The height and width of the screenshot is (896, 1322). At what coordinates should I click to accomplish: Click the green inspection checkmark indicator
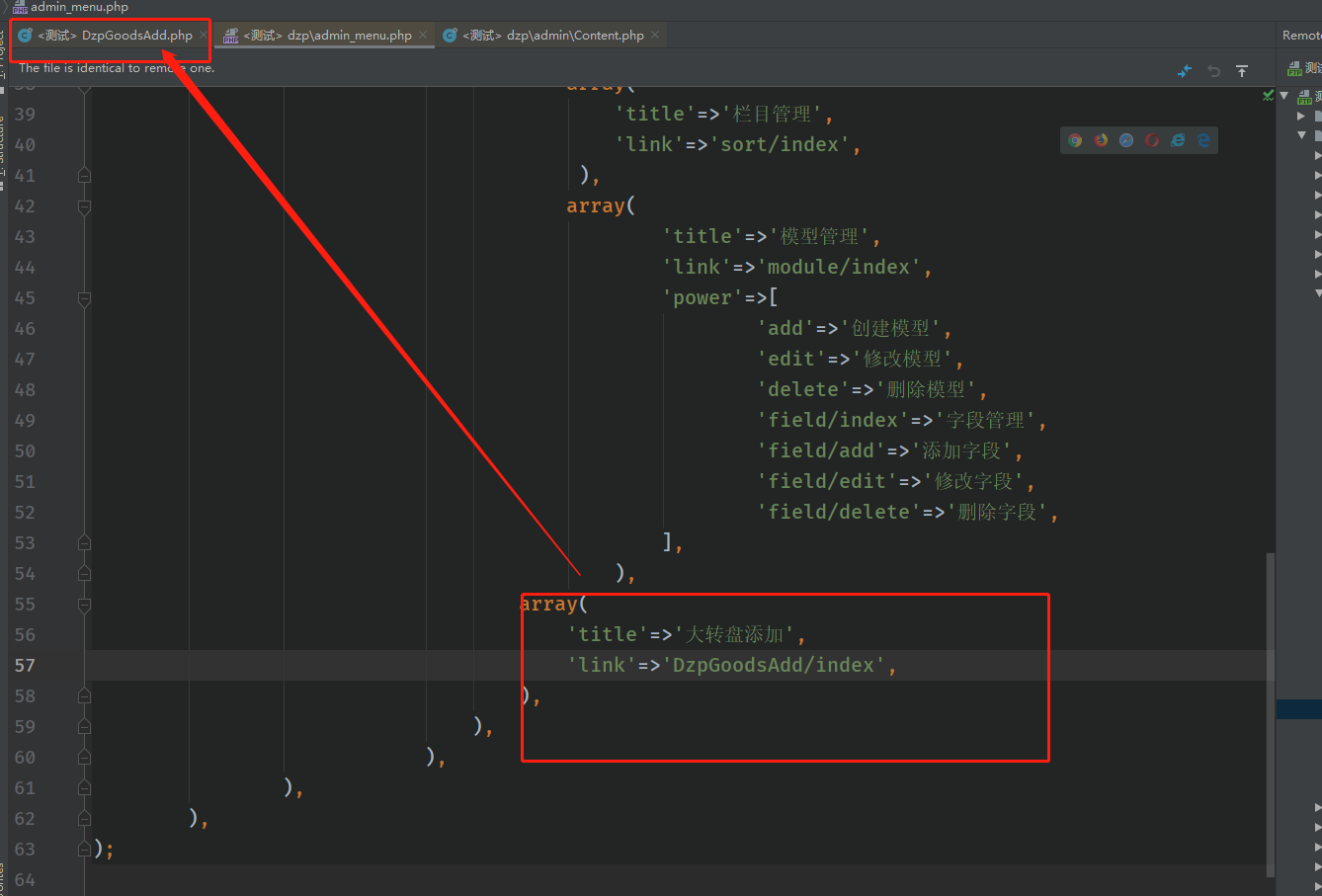(1268, 95)
